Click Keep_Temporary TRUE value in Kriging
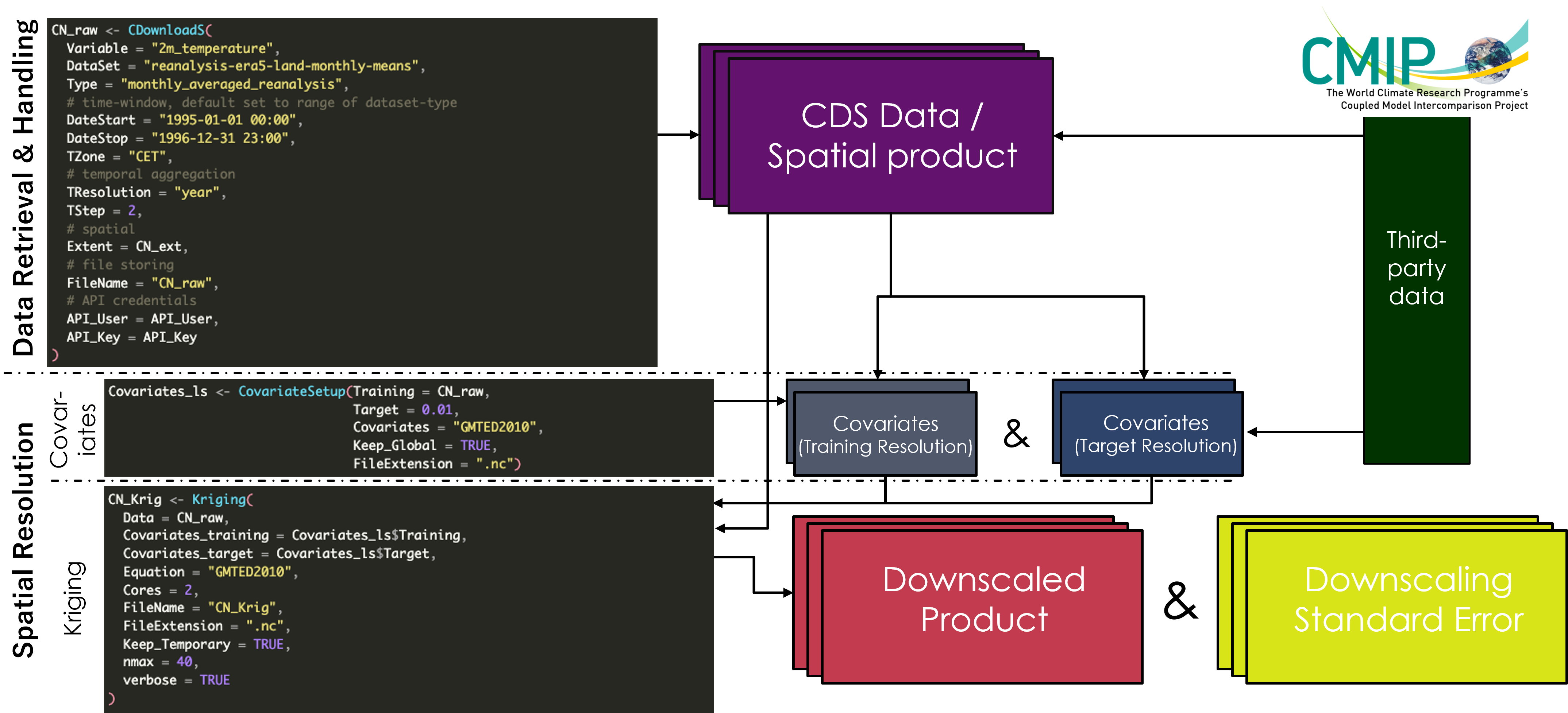 pyautogui.click(x=269, y=644)
